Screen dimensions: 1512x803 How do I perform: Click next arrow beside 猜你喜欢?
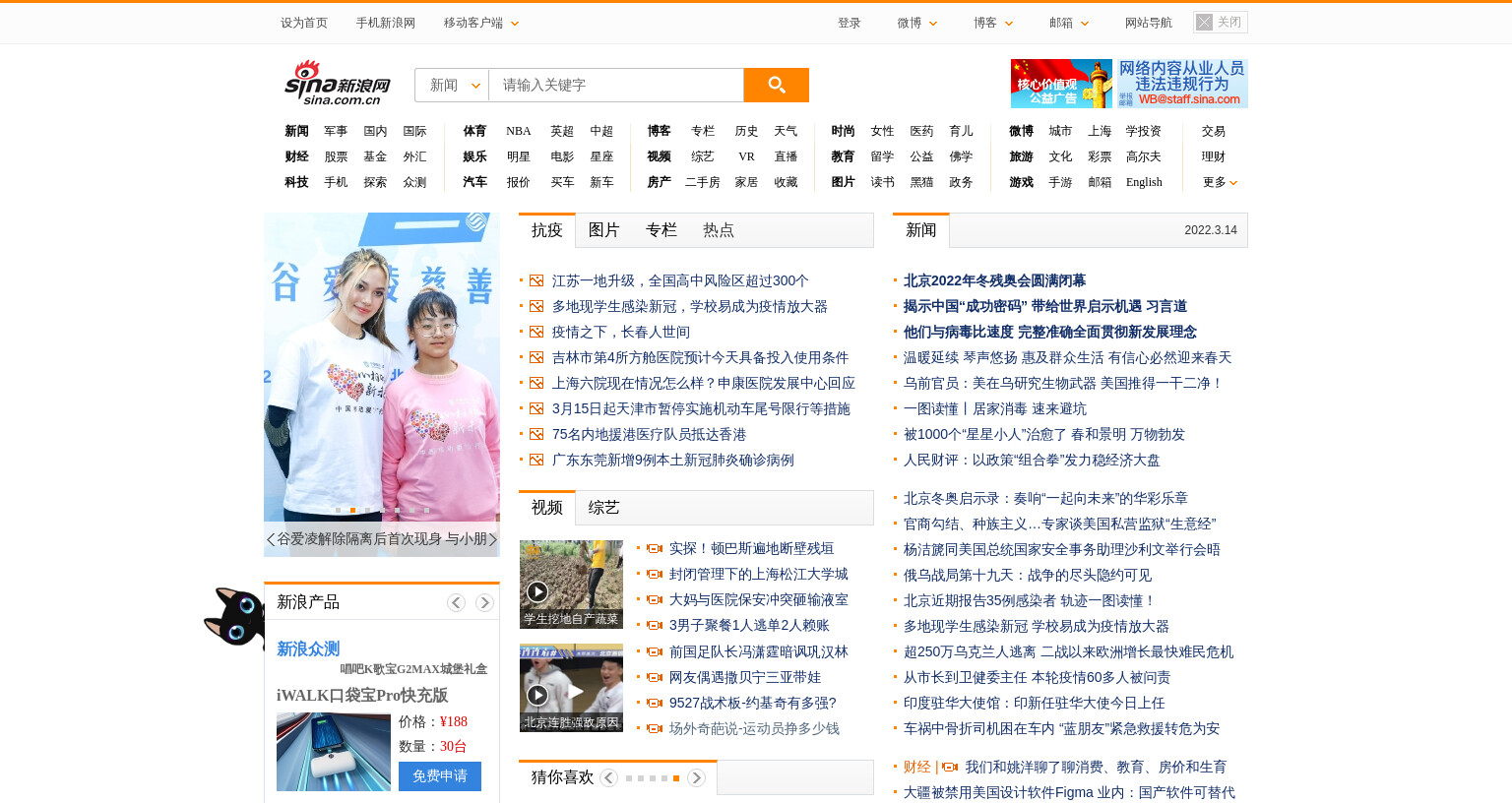pyautogui.click(x=696, y=777)
